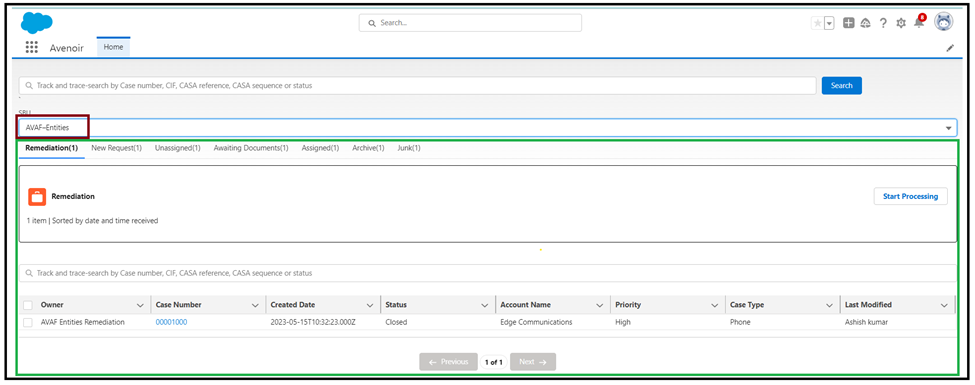Switch to the Unassigned(1) tab
This screenshot has height=385, width=975.
coord(177,148)
